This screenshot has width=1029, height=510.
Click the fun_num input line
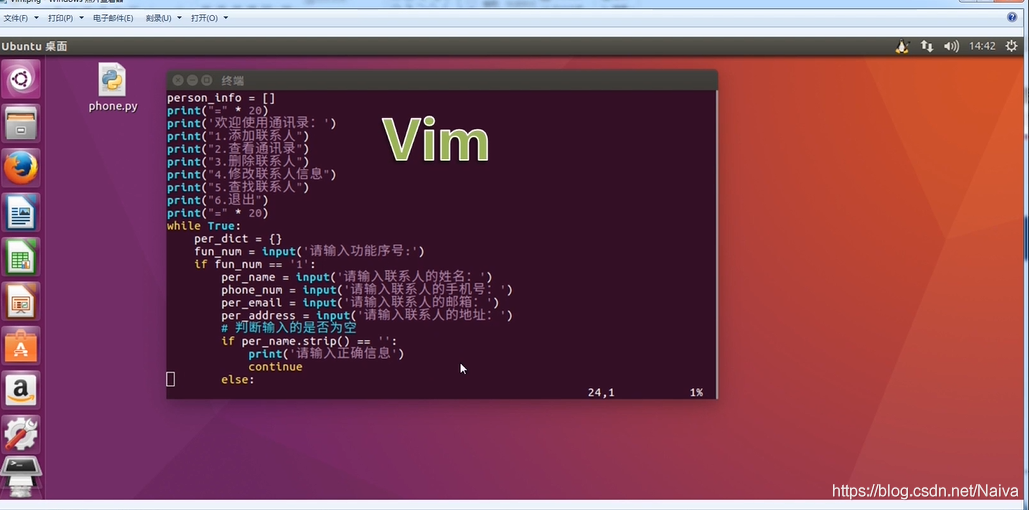(x=310, y=251)
